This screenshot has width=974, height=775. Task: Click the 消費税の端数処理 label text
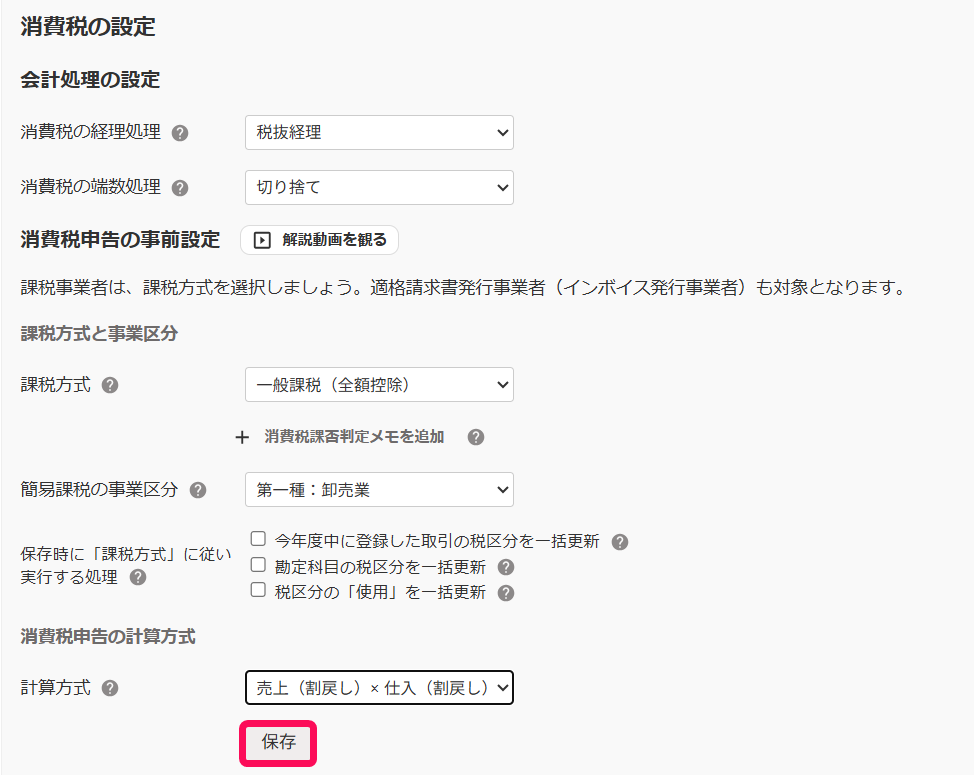[91, 187]
